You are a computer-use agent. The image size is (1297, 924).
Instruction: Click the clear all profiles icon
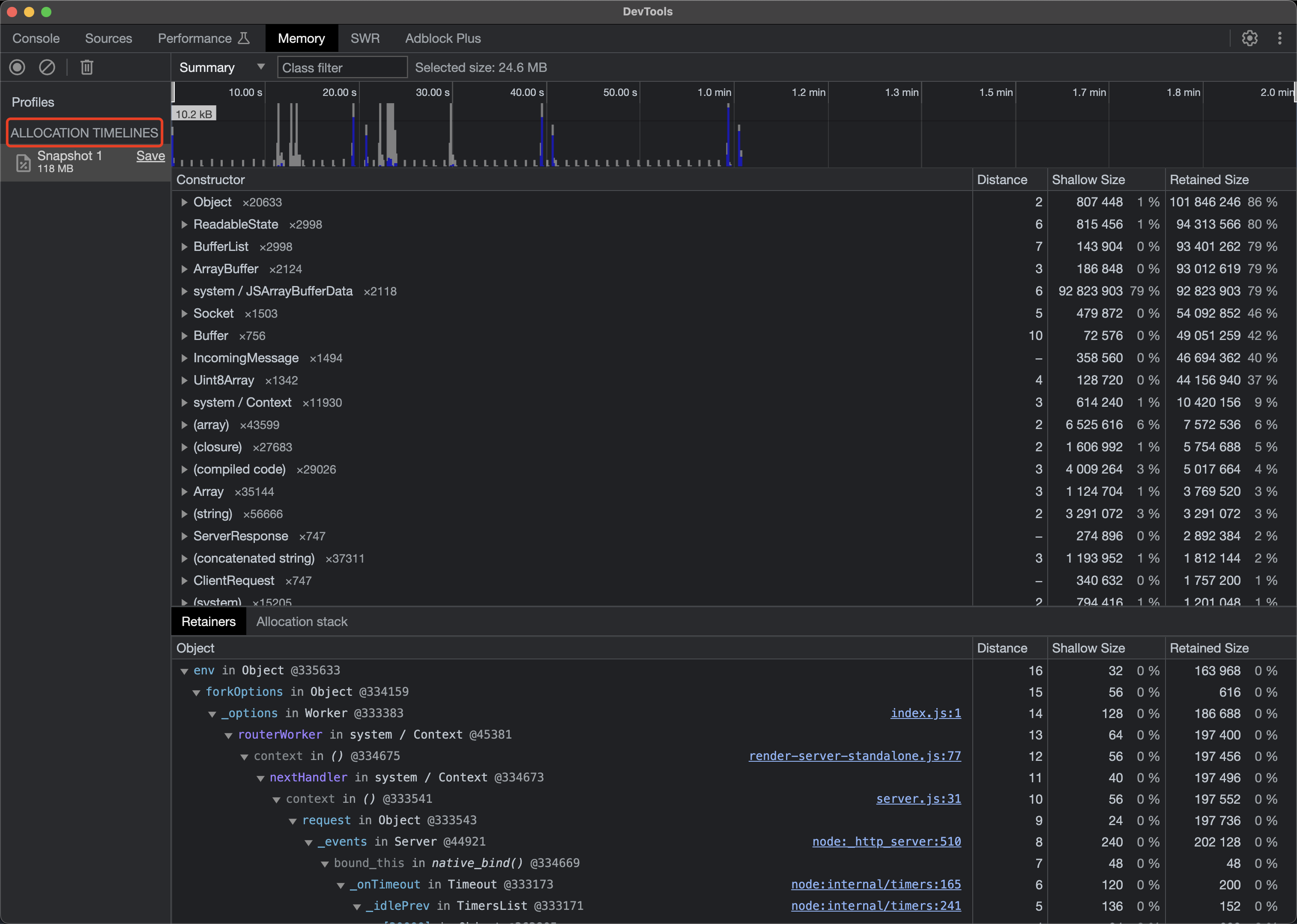coord(47,67)
